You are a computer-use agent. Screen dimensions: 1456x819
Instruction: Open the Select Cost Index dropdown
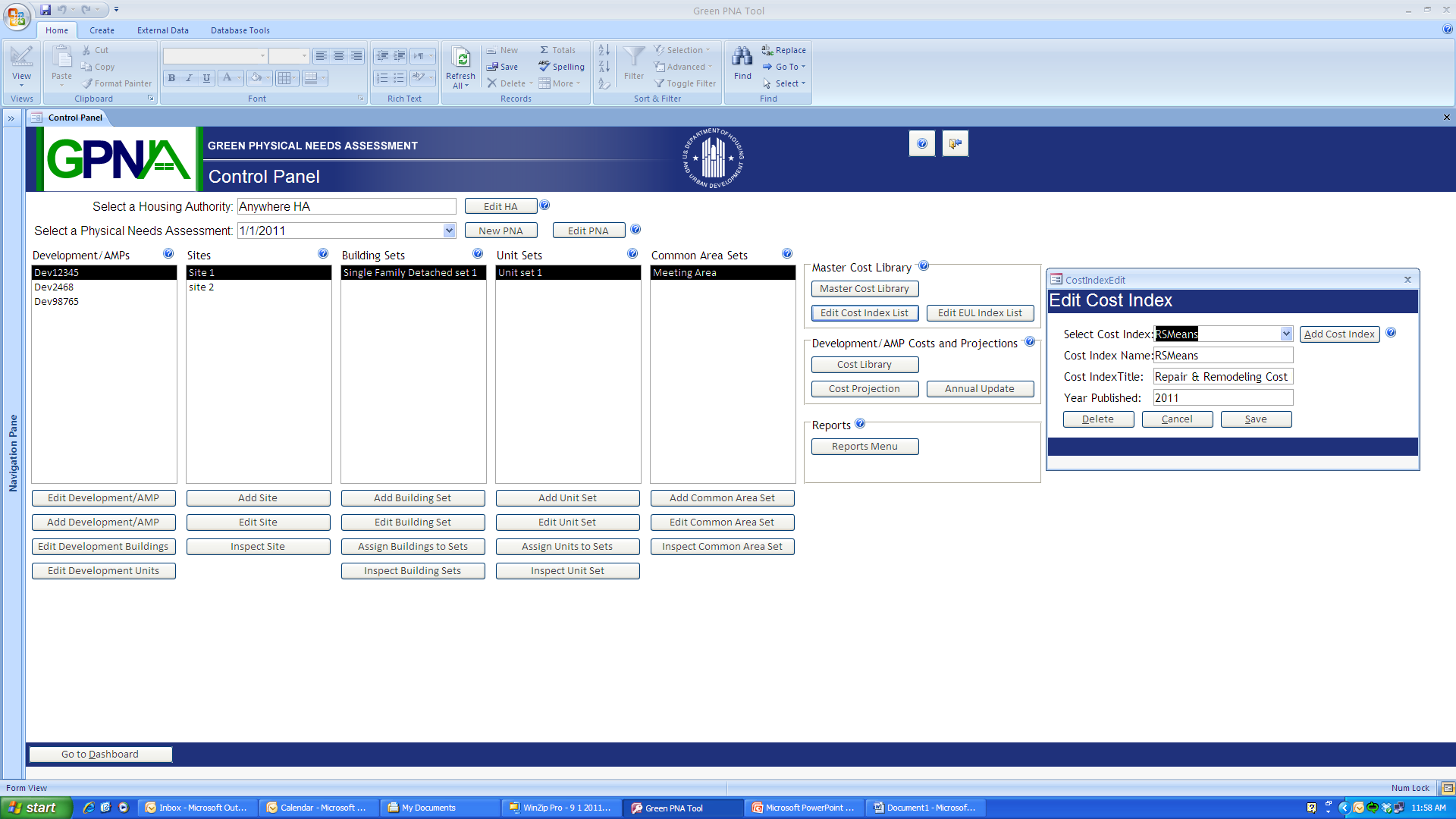click(1286, 334)
